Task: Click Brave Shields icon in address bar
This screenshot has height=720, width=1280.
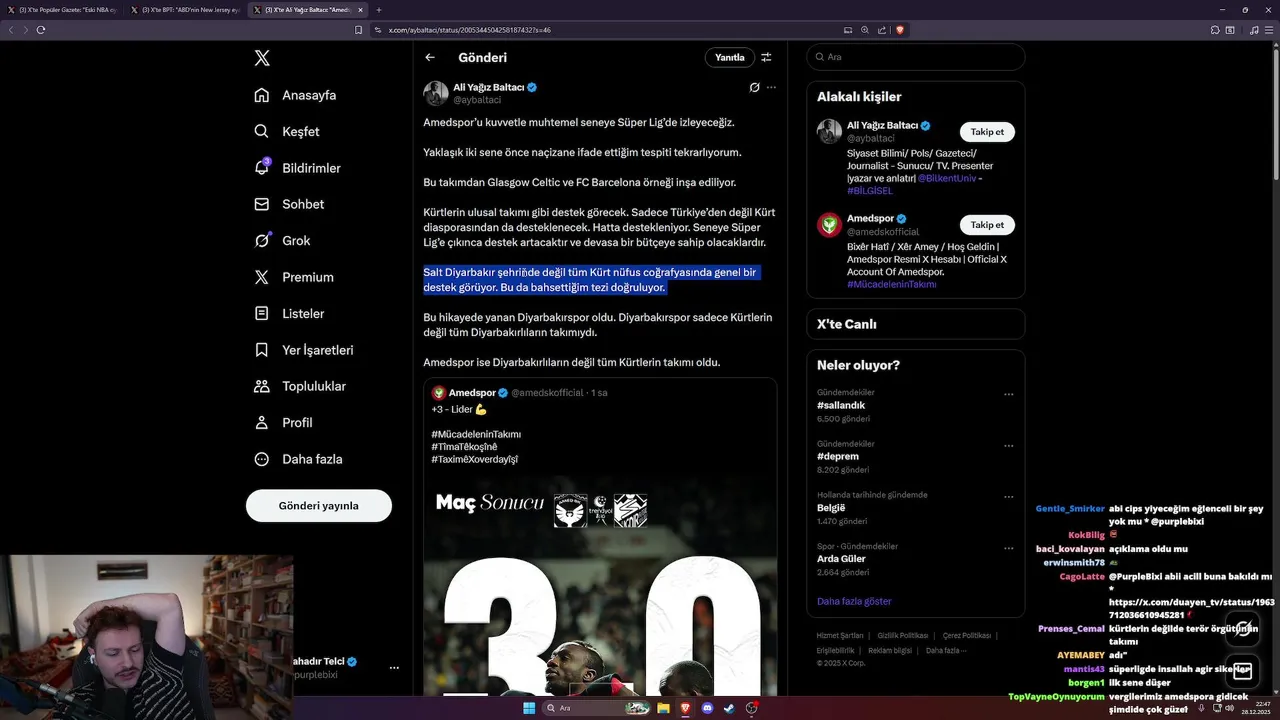Action: [x=899, y=30]
